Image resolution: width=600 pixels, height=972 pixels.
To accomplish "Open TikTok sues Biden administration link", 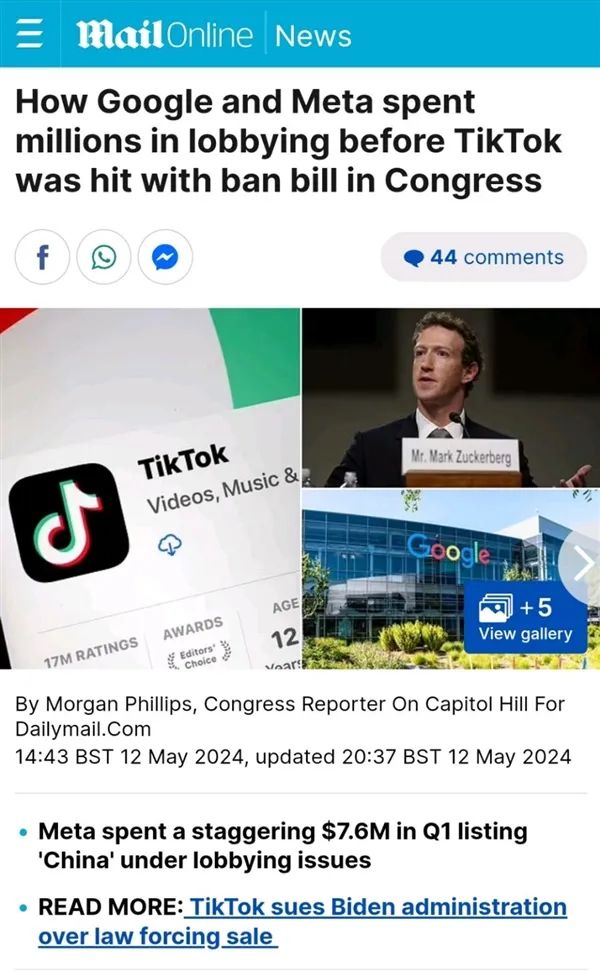I will (302, 921).
